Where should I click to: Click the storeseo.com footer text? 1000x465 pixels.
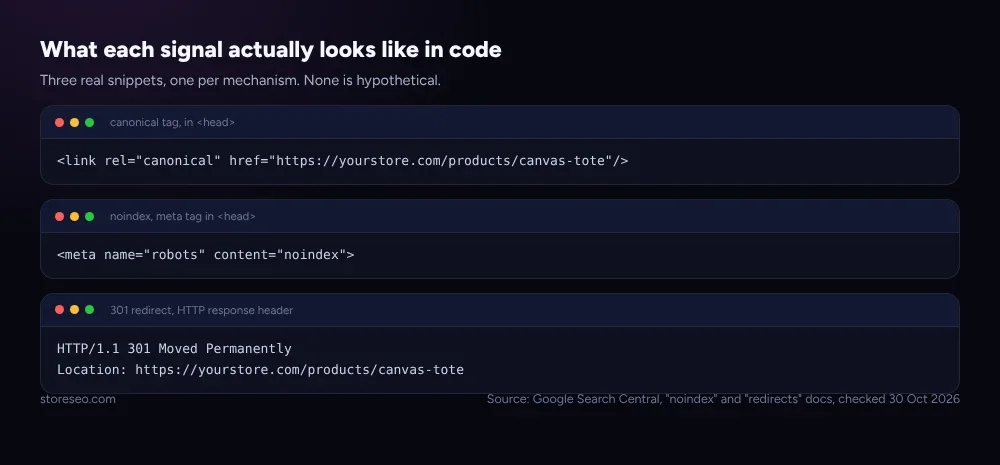[78, 399]
